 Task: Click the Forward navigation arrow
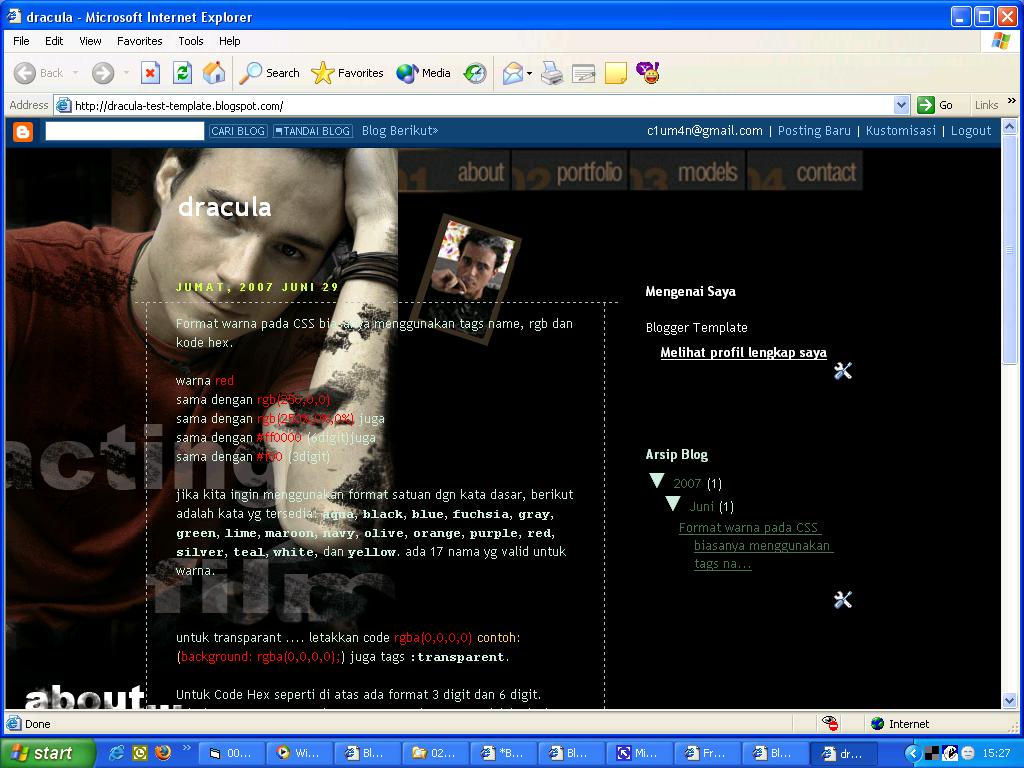tap(103, 73)
